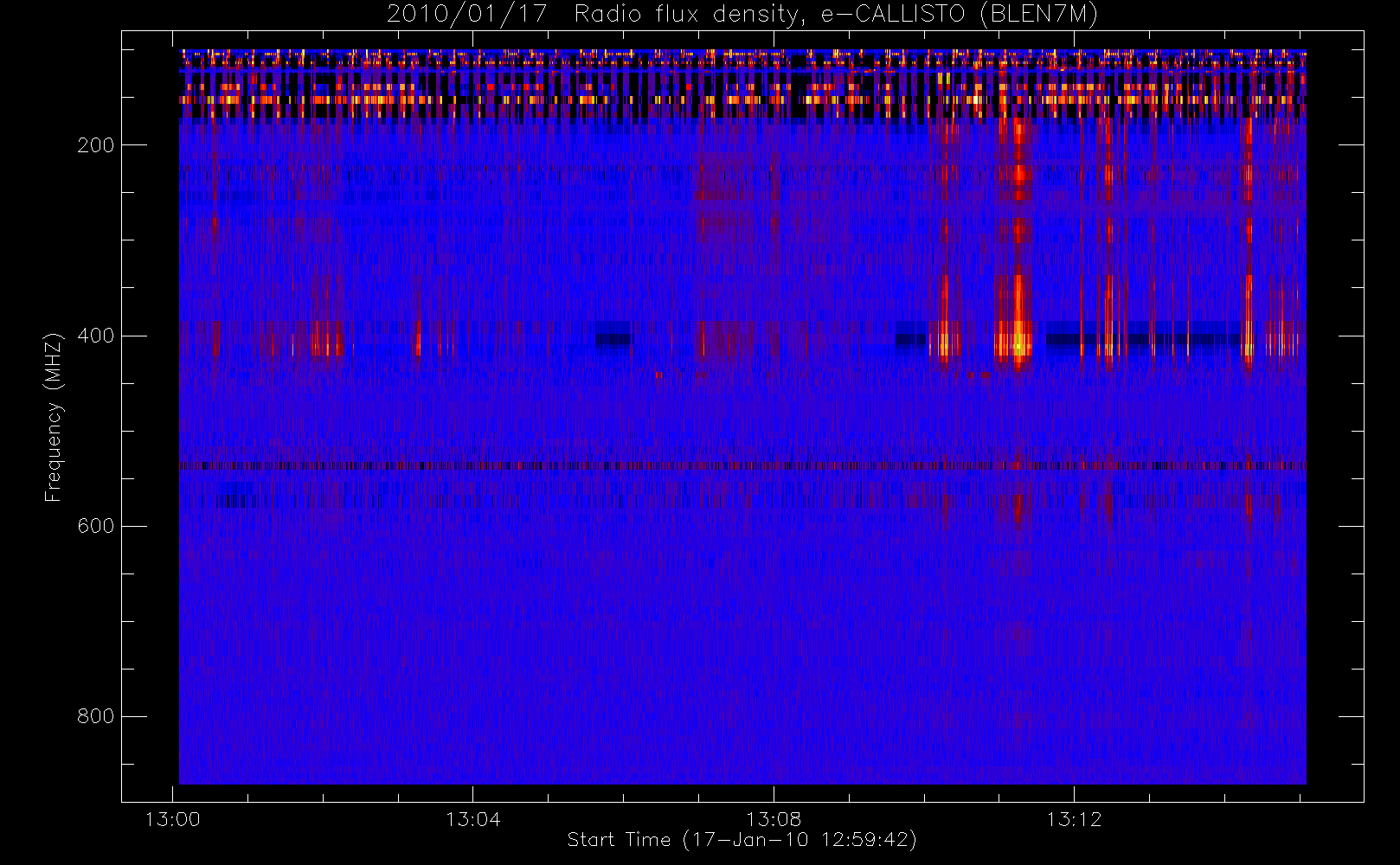Click the 'Frequency (MHZ)' axis label
The image size is (1400, 865).
tap(54, 417)
